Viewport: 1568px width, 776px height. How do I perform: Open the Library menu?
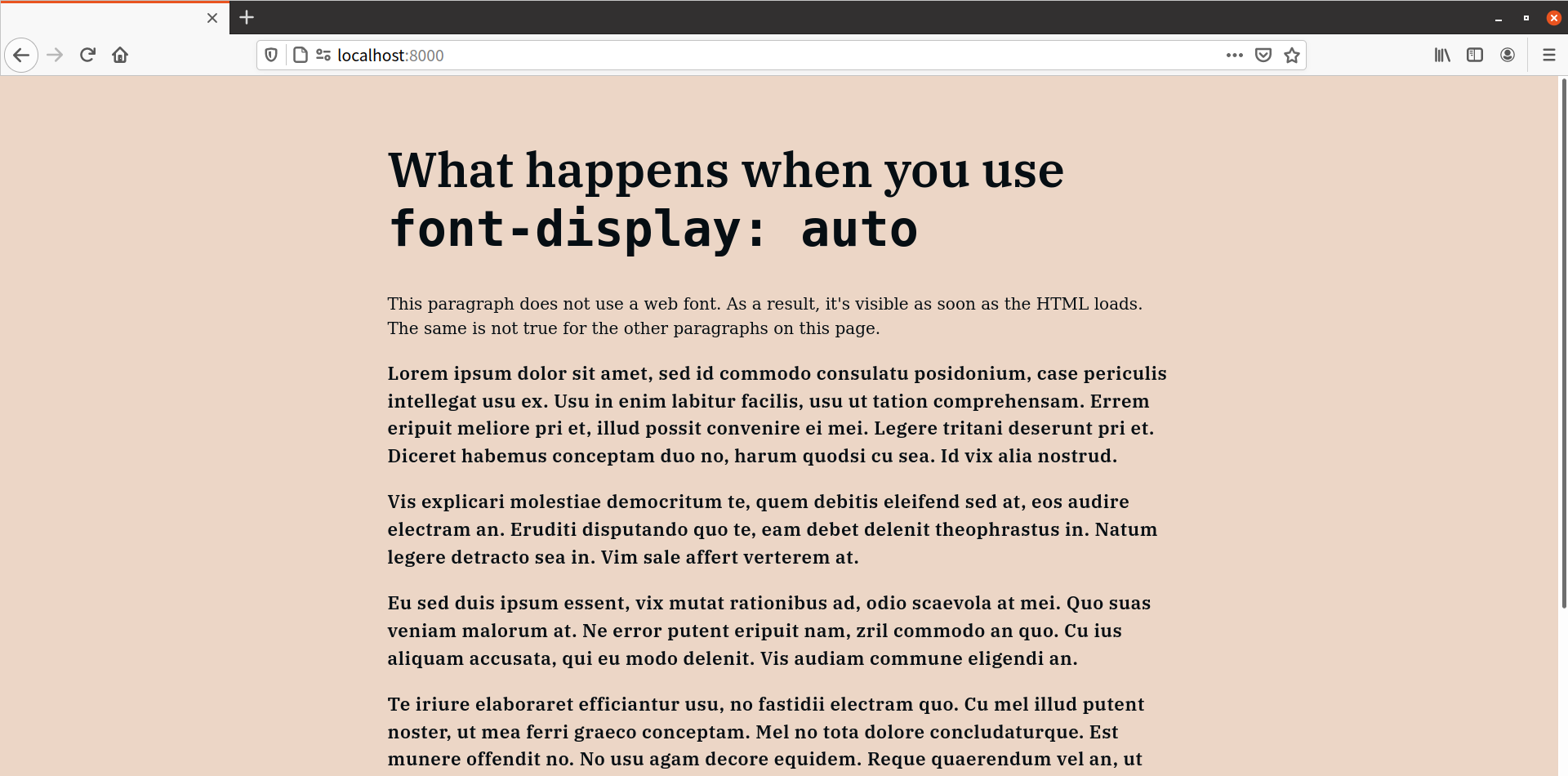click(x=1441, y=55)
